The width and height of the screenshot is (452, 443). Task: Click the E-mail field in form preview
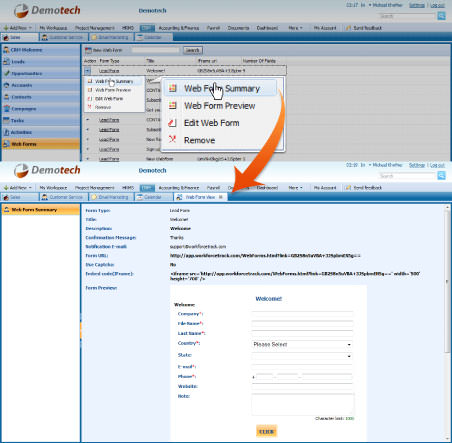(302, 367)
